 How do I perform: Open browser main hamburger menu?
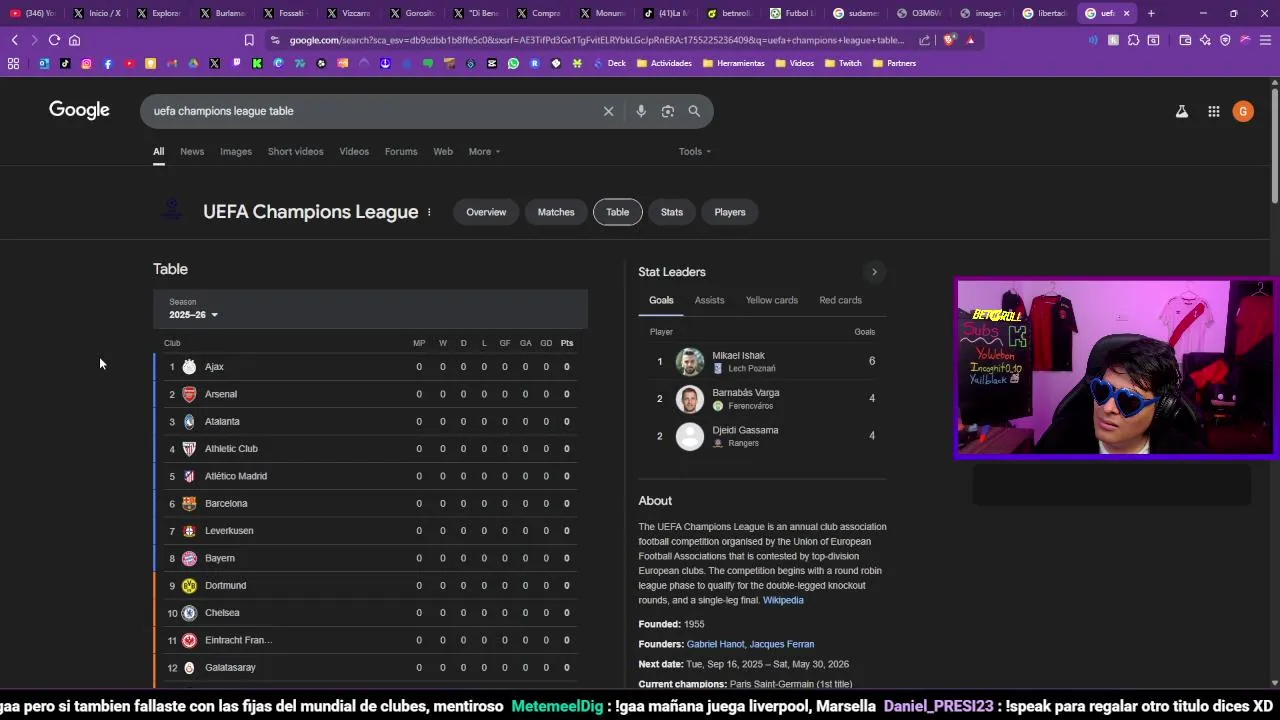click(1265, 40)
